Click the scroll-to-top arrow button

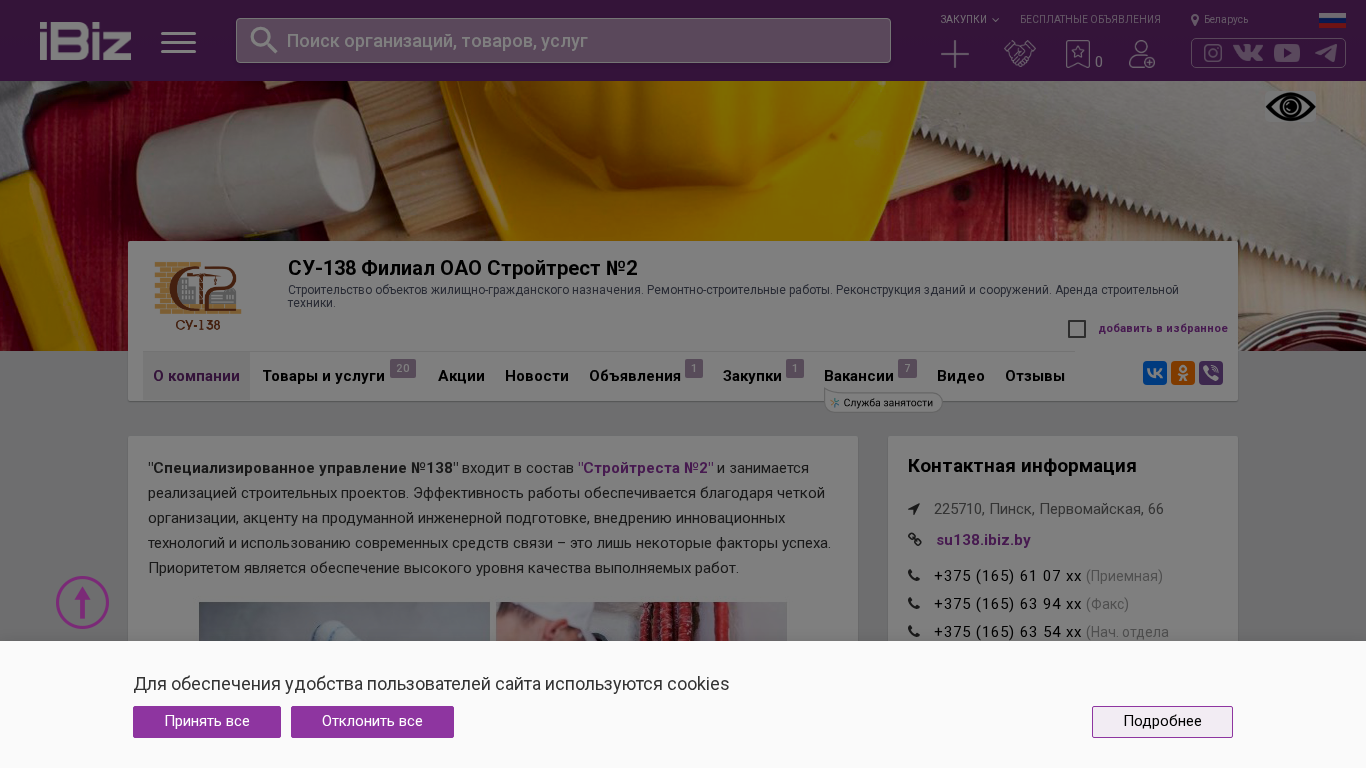[x=82, y=602]
